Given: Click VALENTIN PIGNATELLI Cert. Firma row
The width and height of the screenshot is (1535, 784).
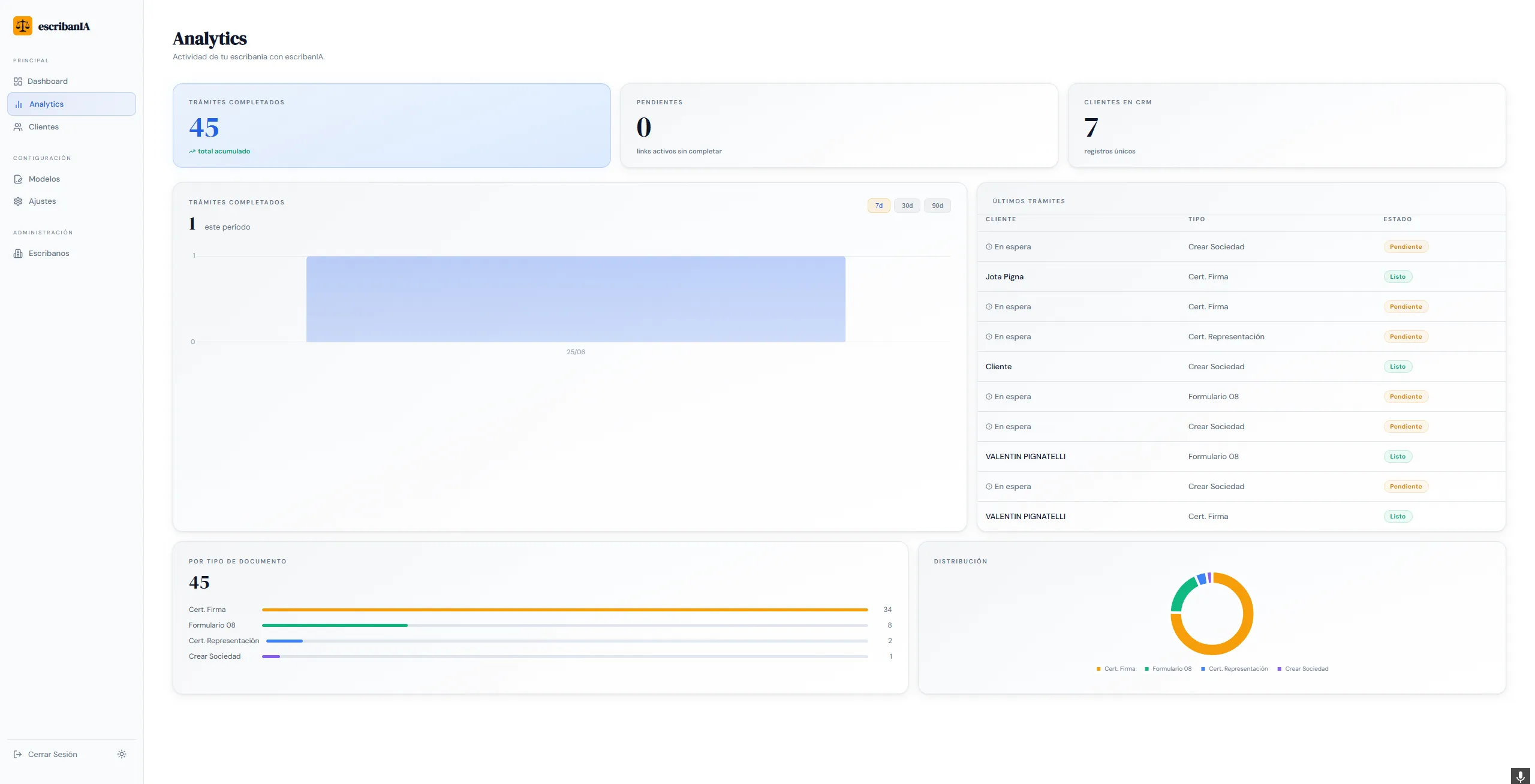Looking at the screenshot, I should tap(1241, 517).
